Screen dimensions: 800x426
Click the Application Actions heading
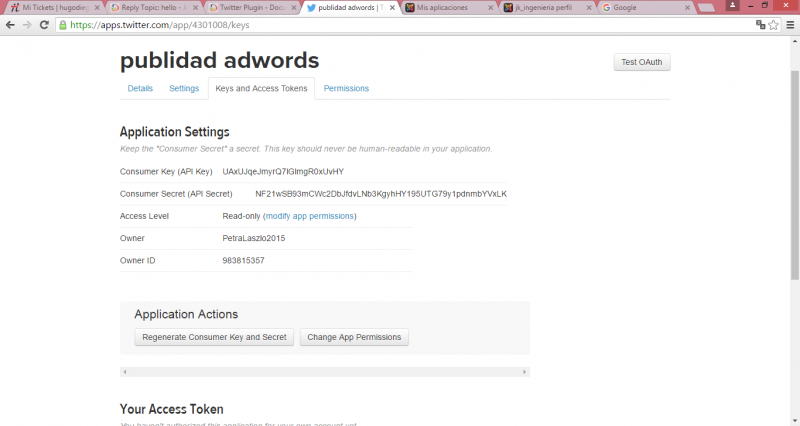pos(186,314)
